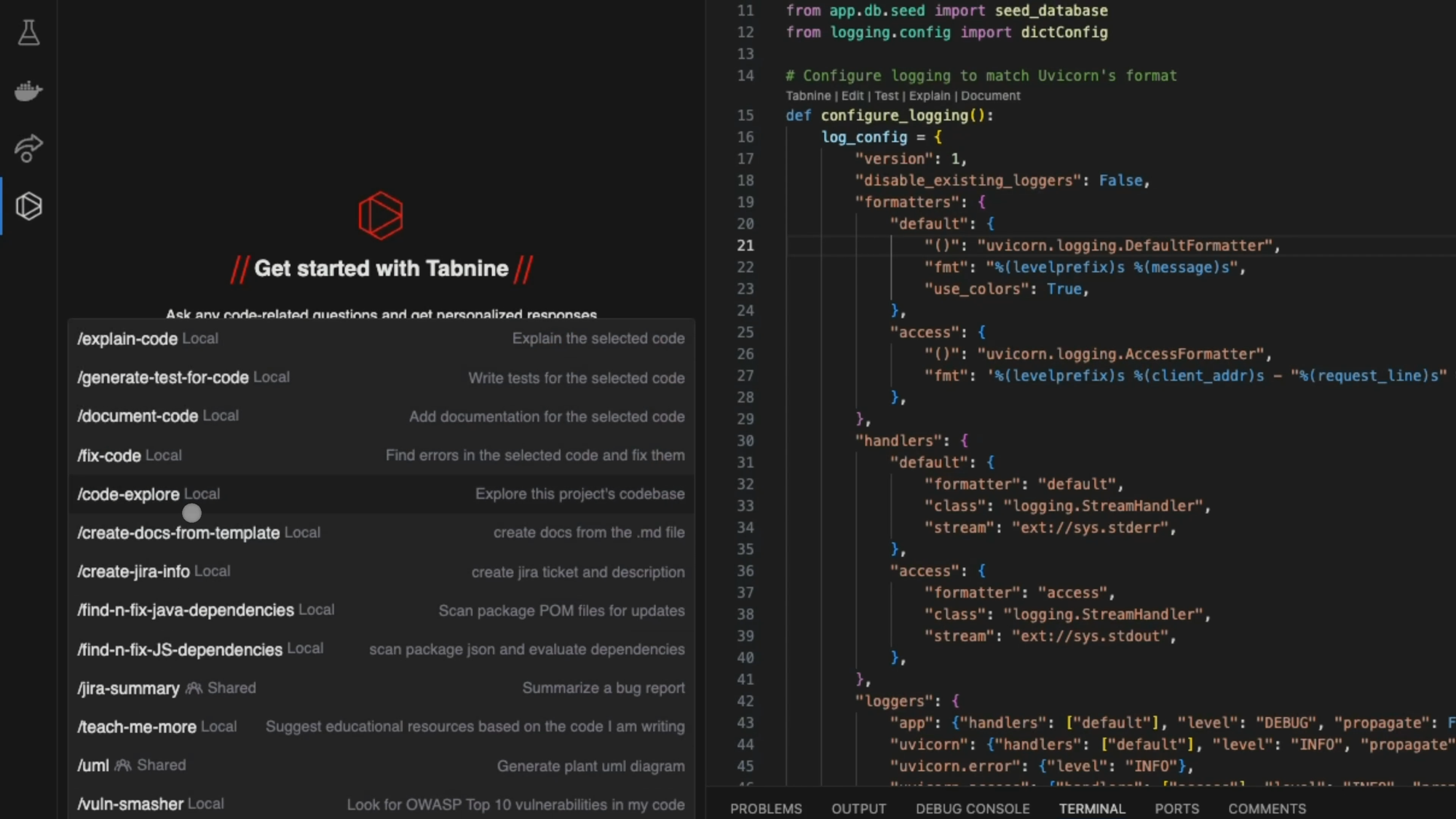Click the red Tabnine logo above heading

point(381,215)
